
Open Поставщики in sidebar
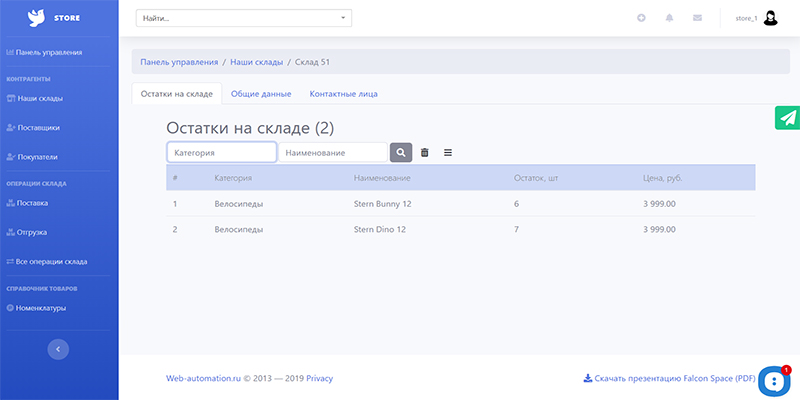tap(33, 128)
